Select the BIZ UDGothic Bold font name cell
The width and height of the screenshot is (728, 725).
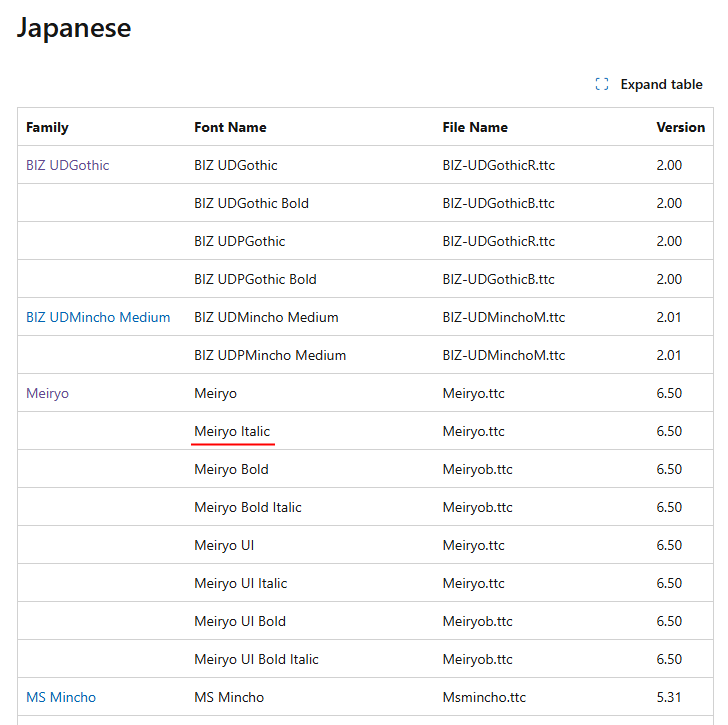tap(251, 203)
